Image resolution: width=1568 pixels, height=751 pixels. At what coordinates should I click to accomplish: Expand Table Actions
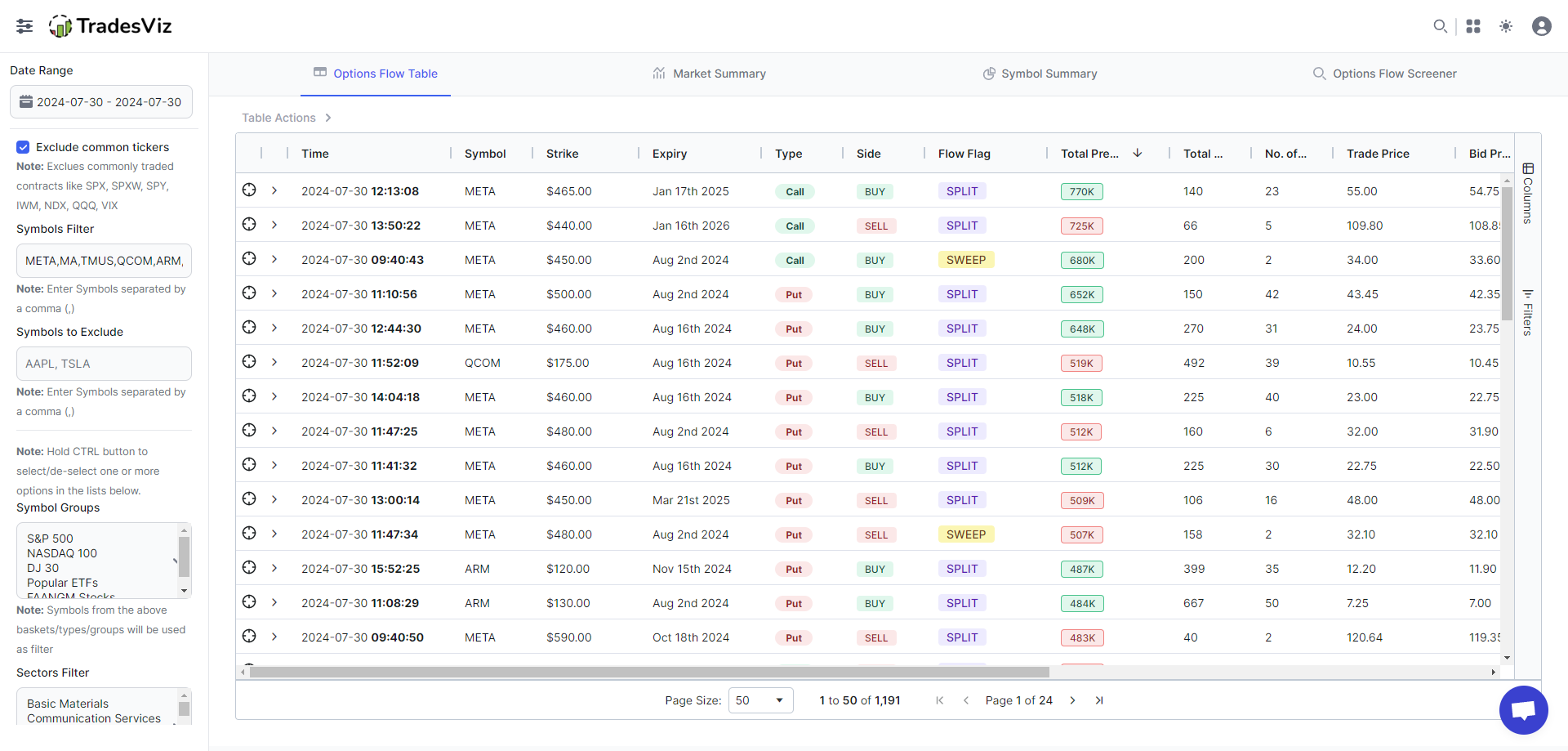point(287,118)
